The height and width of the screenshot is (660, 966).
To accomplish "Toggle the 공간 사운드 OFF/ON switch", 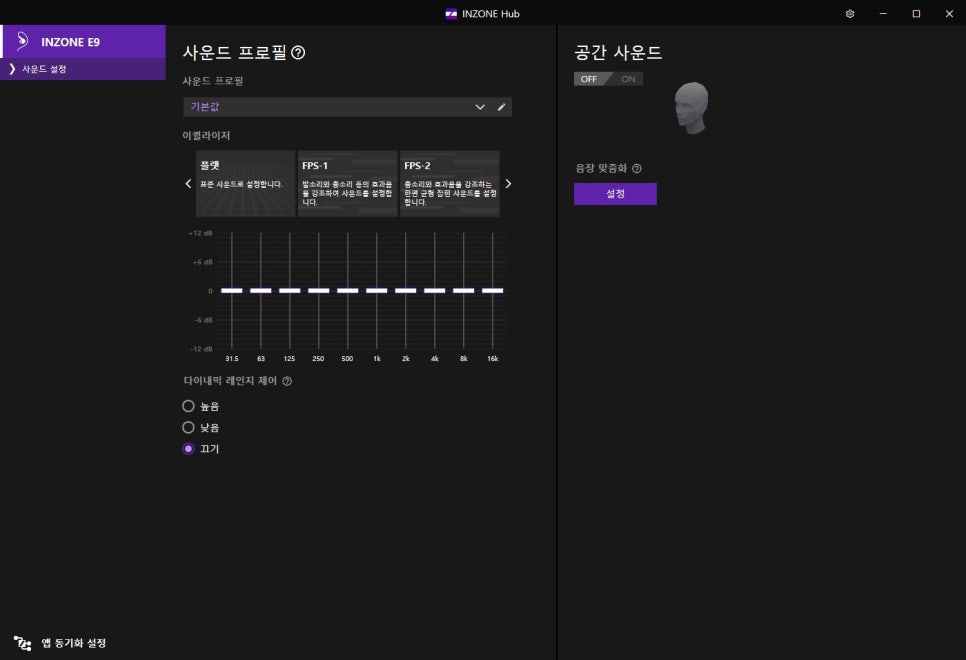I will click(x=608, y=79).
